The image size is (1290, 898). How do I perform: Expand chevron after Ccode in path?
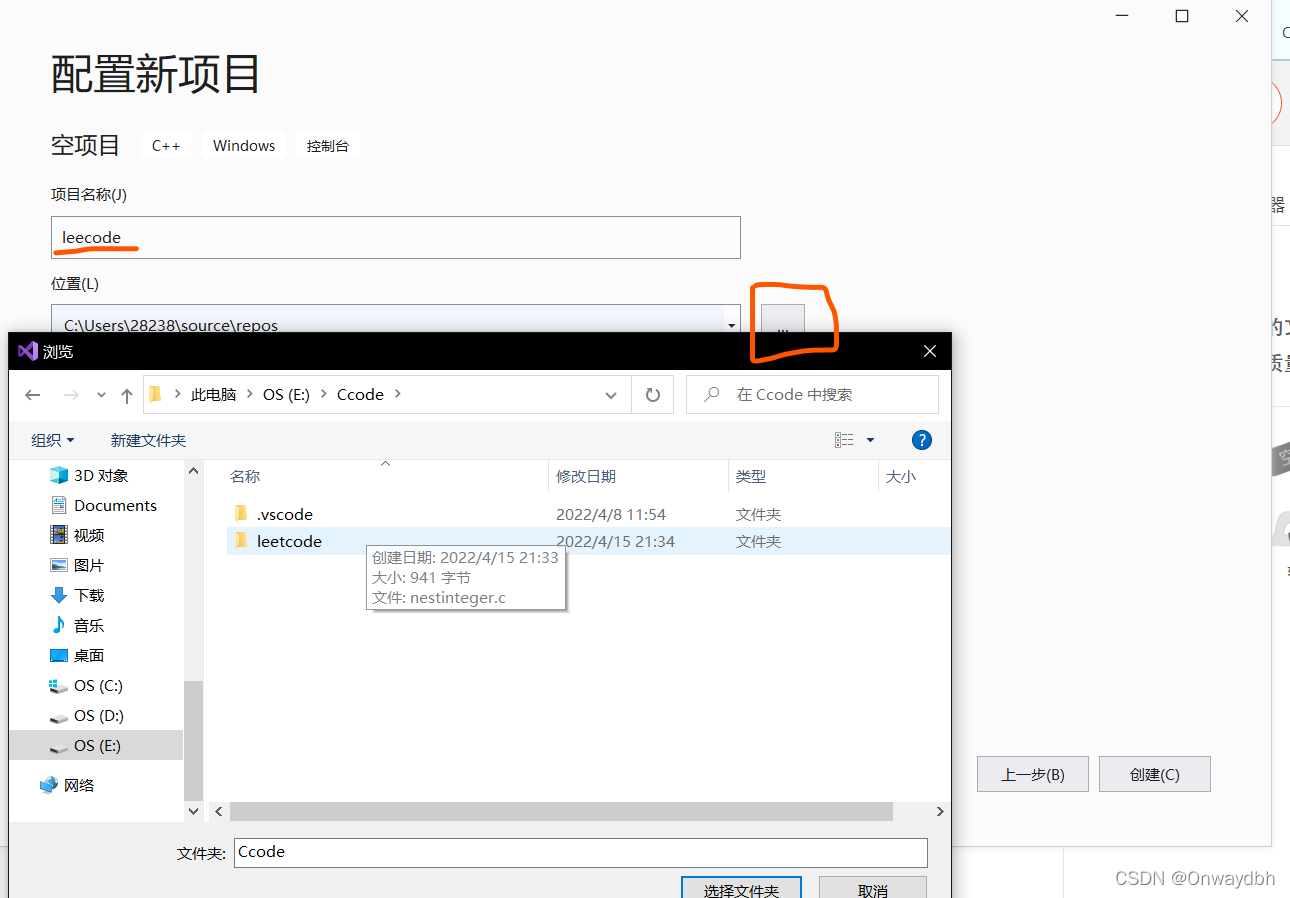398,394
